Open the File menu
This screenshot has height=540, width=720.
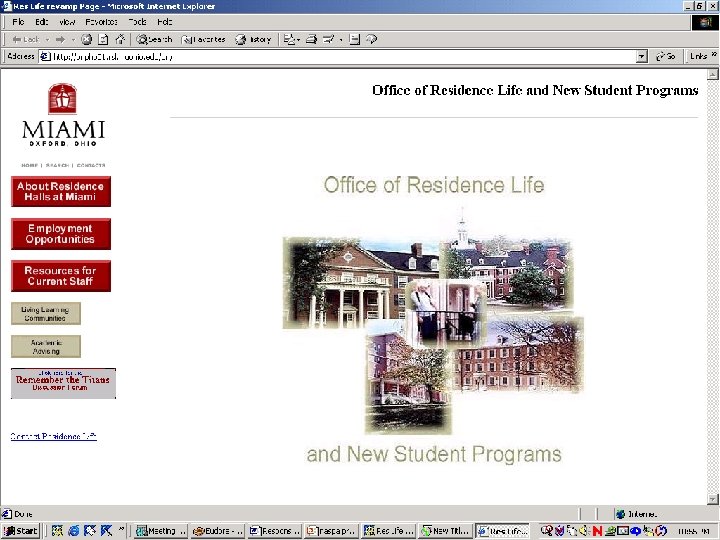tap(18, 22)
